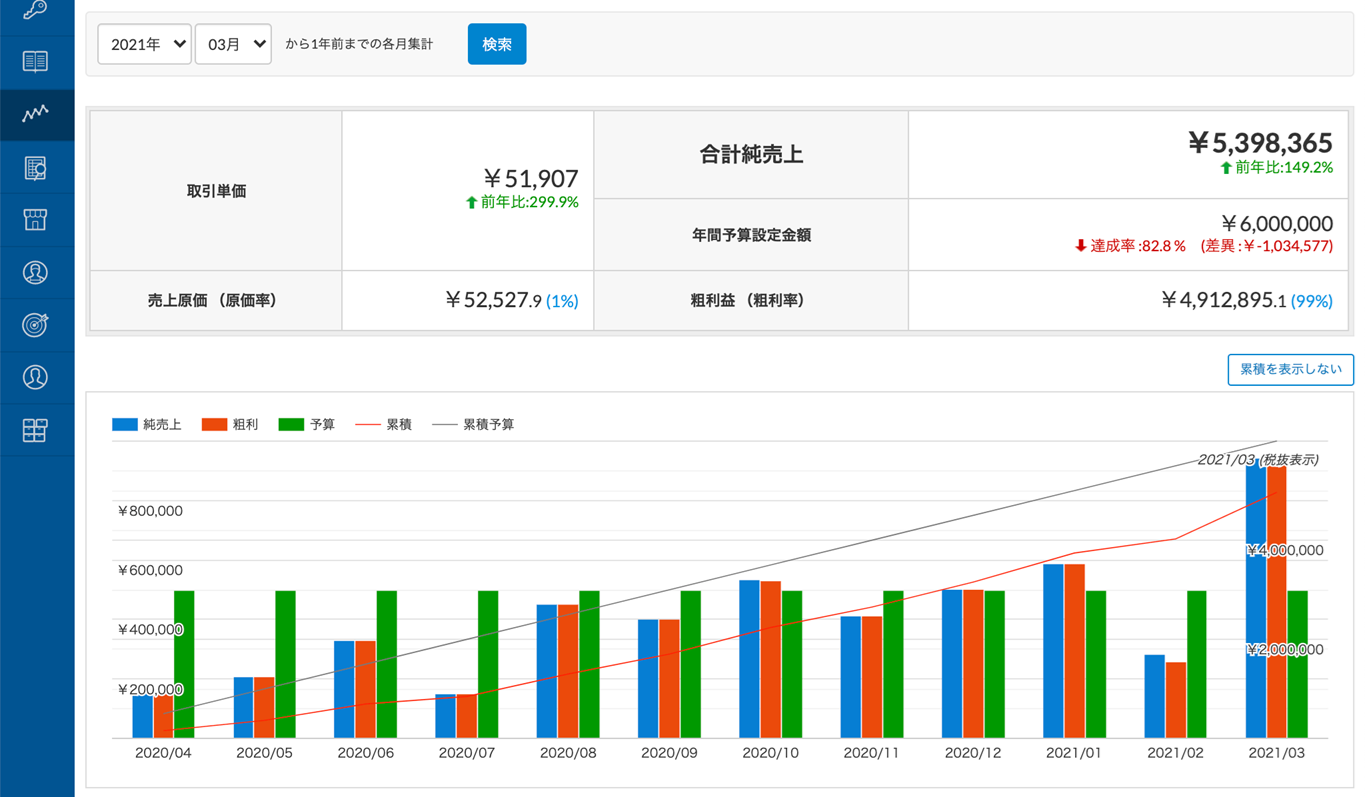Screen dimensions: 1365x797
Task: Click the user silhouette icon below the target
Action: (x=35, y=377)
